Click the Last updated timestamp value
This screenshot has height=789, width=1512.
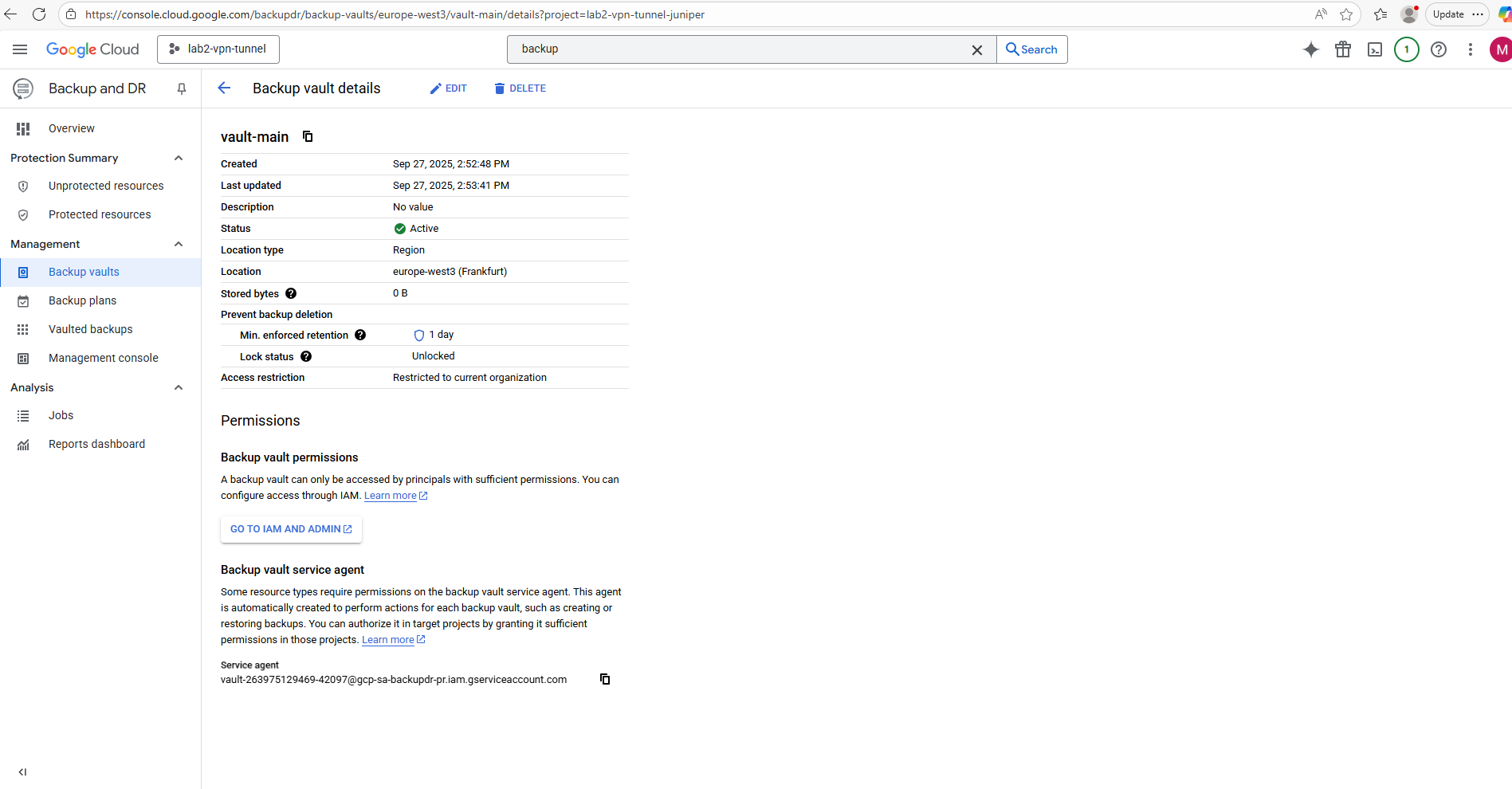coord(451,186)
